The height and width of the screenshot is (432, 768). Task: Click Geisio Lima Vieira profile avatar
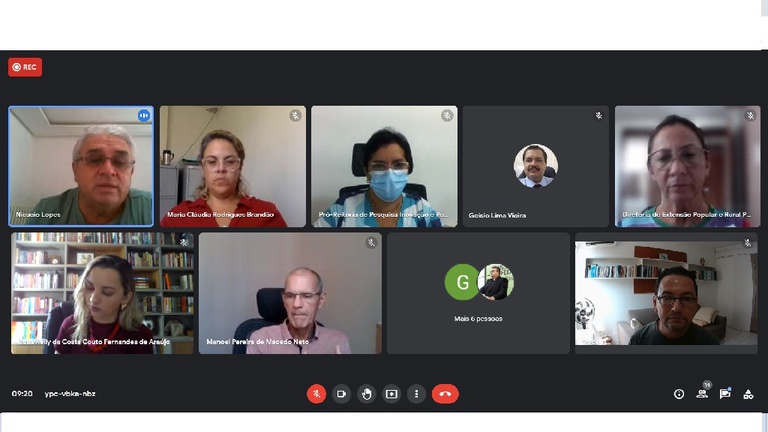pos(535,166)
